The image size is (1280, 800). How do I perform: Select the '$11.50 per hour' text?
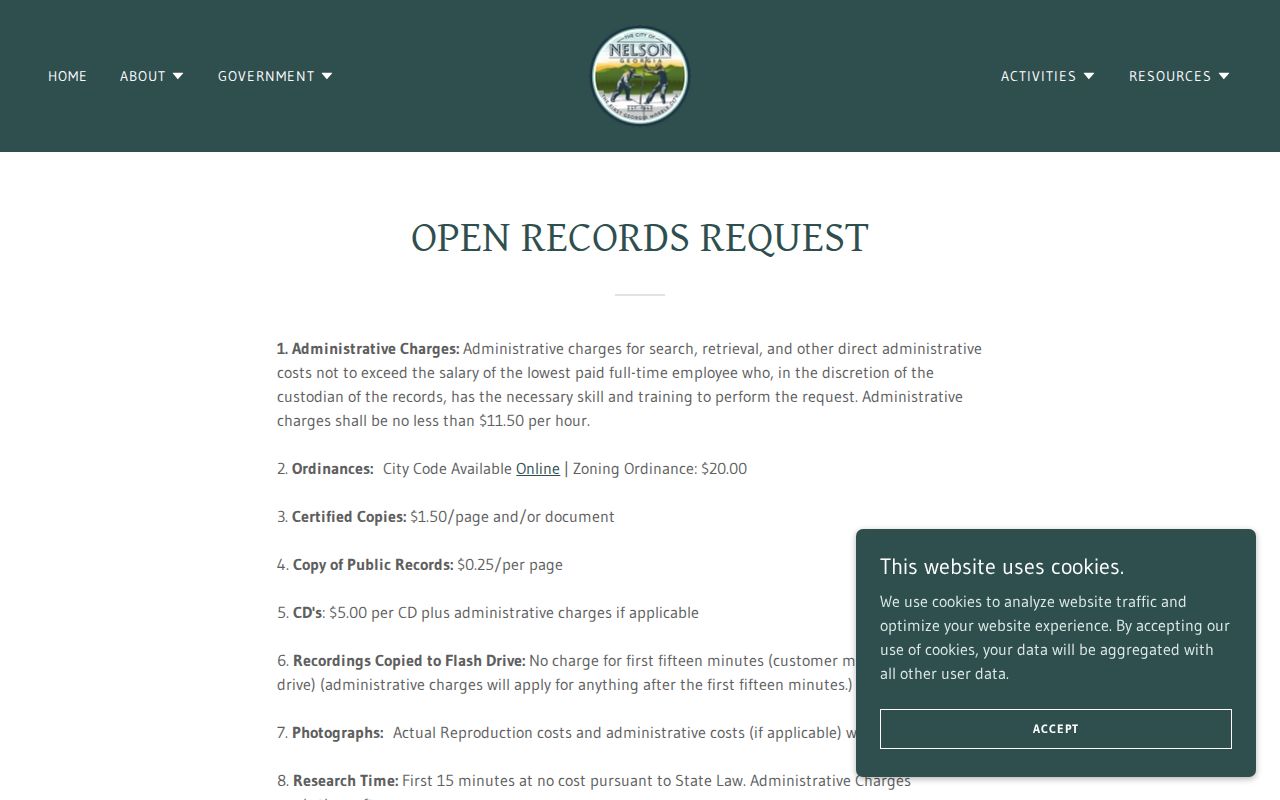533,421
